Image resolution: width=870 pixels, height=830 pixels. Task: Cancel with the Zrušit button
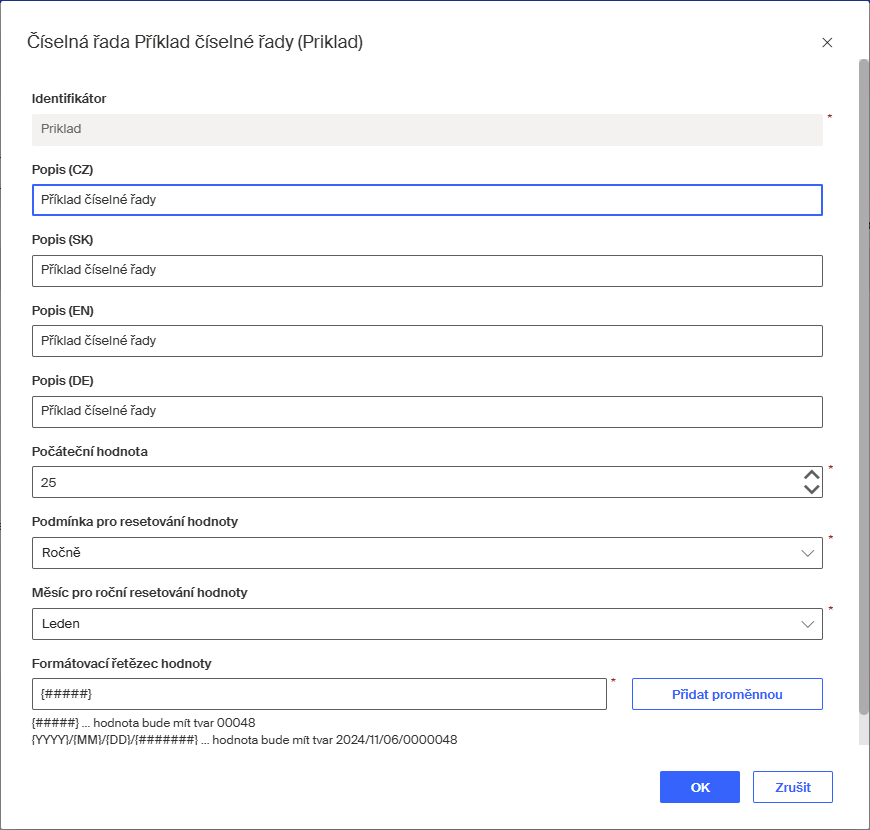(x=792, y=787)
